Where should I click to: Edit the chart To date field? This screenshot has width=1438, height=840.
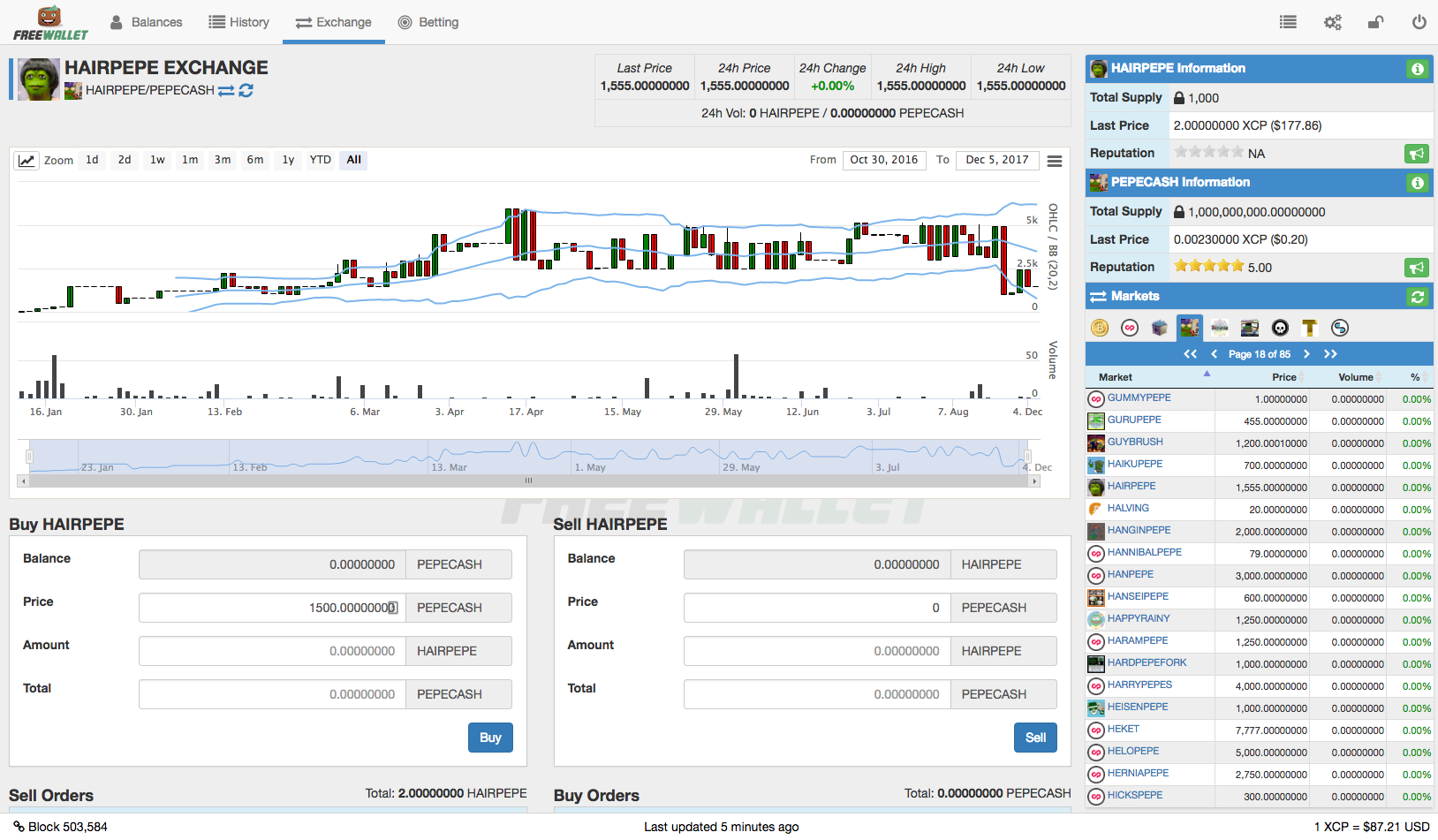(997, 160)
